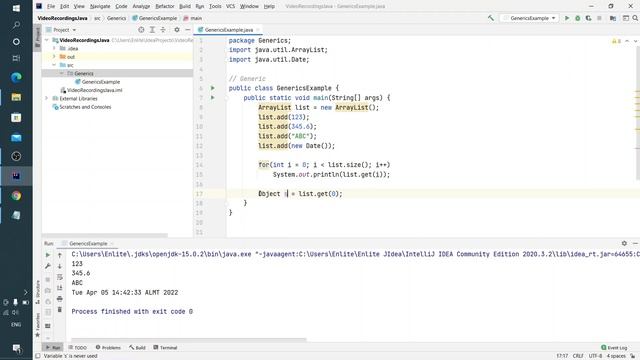Open the TODO tool window
640x360 pixels.
point(78,347)
